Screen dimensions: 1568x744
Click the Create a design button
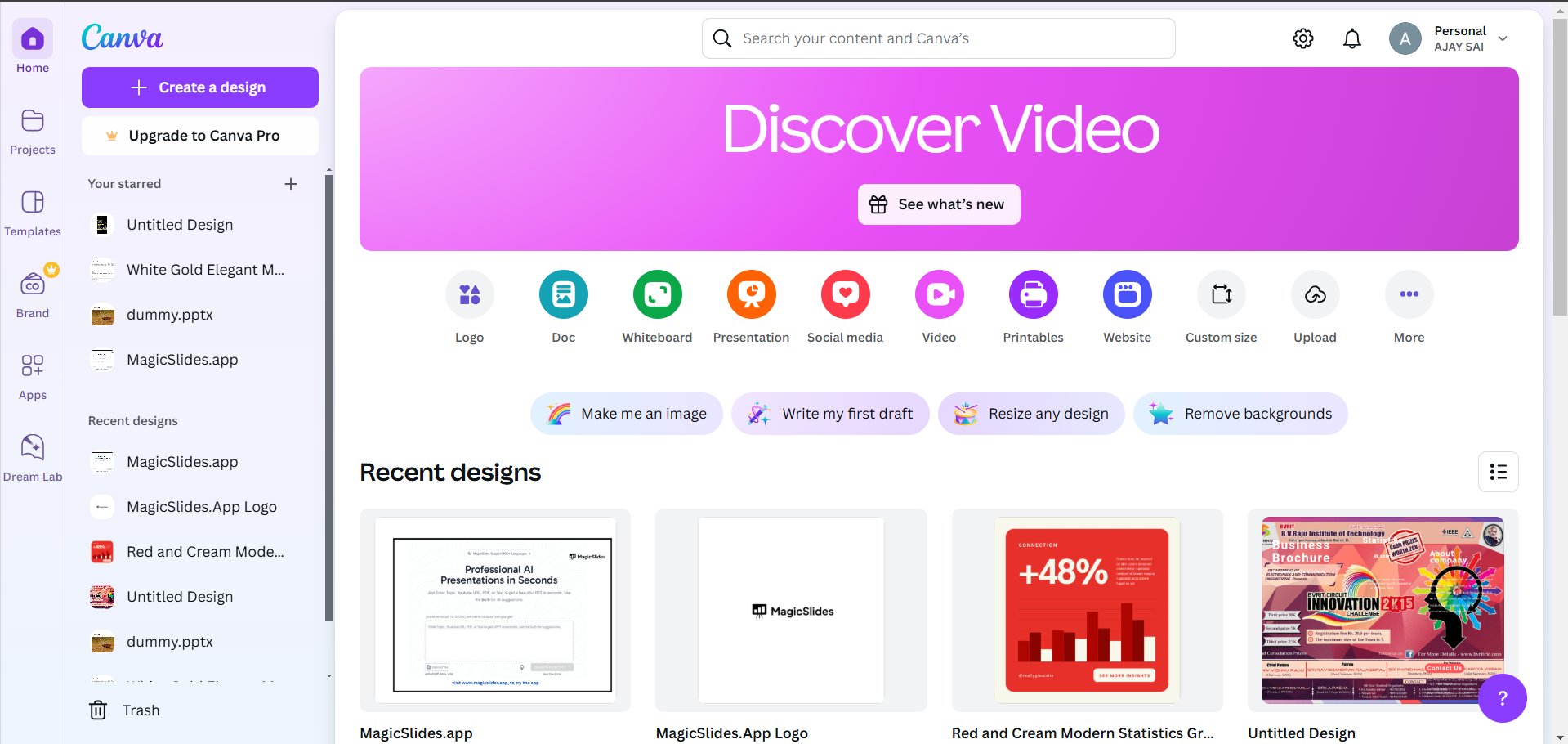click(x=200, y=87)
